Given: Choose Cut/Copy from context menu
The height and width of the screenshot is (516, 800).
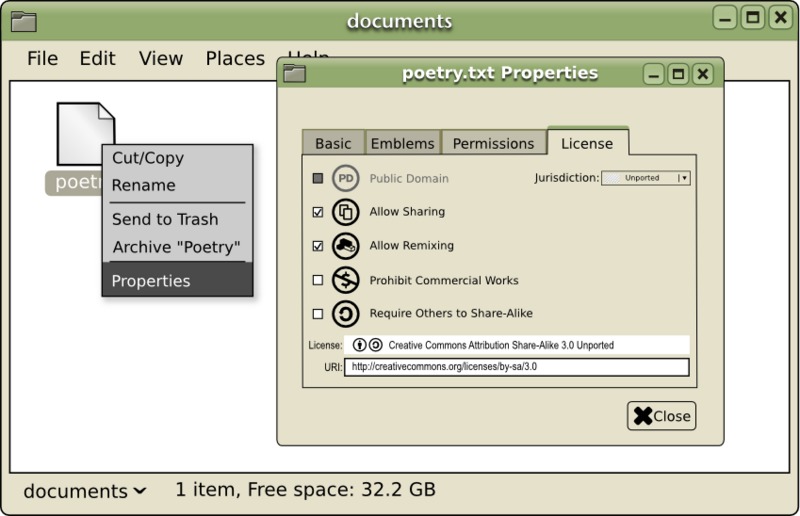Looking at the screenshot, I should coord(178,158).
